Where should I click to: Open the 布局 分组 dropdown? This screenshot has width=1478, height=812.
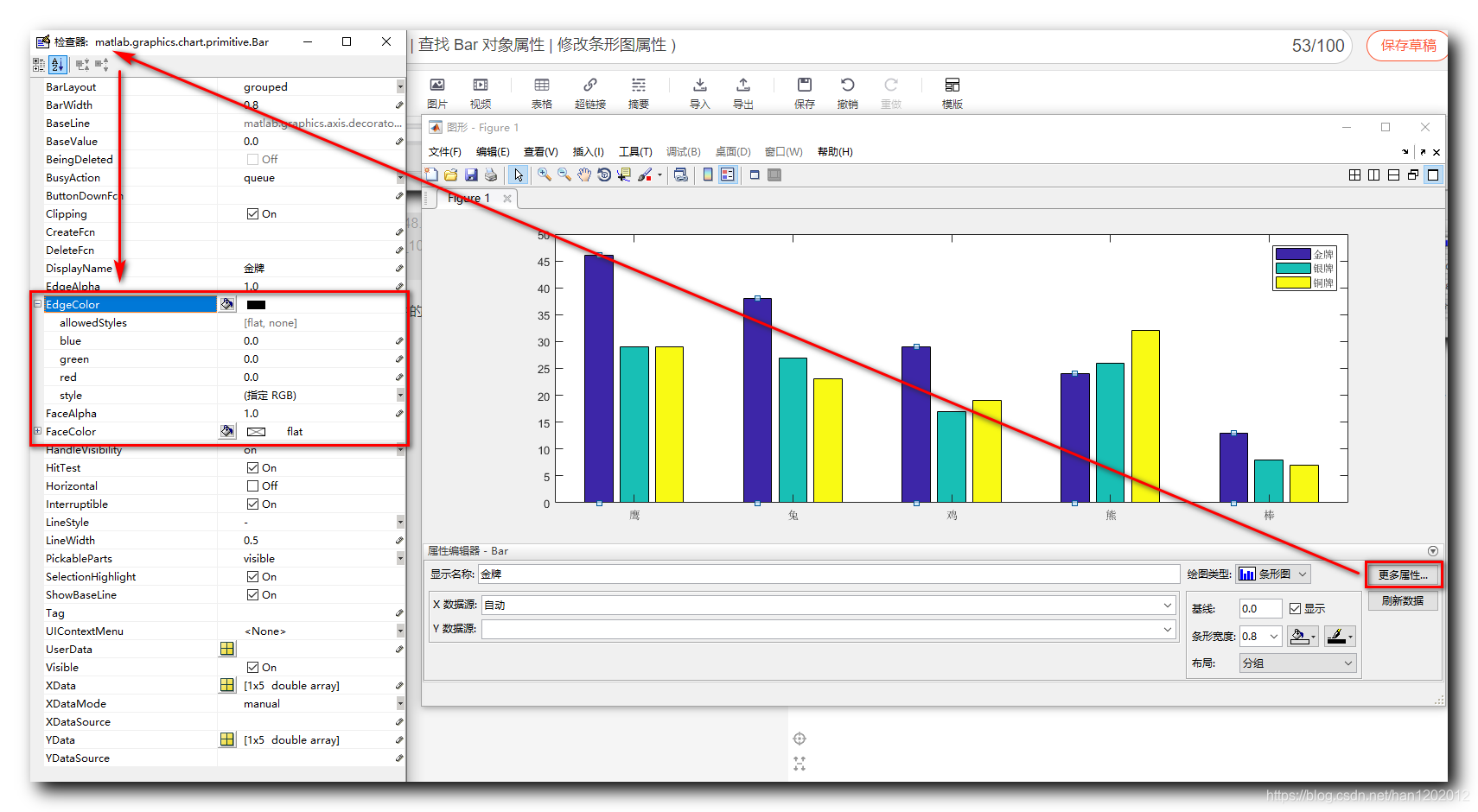[1297, 663]
